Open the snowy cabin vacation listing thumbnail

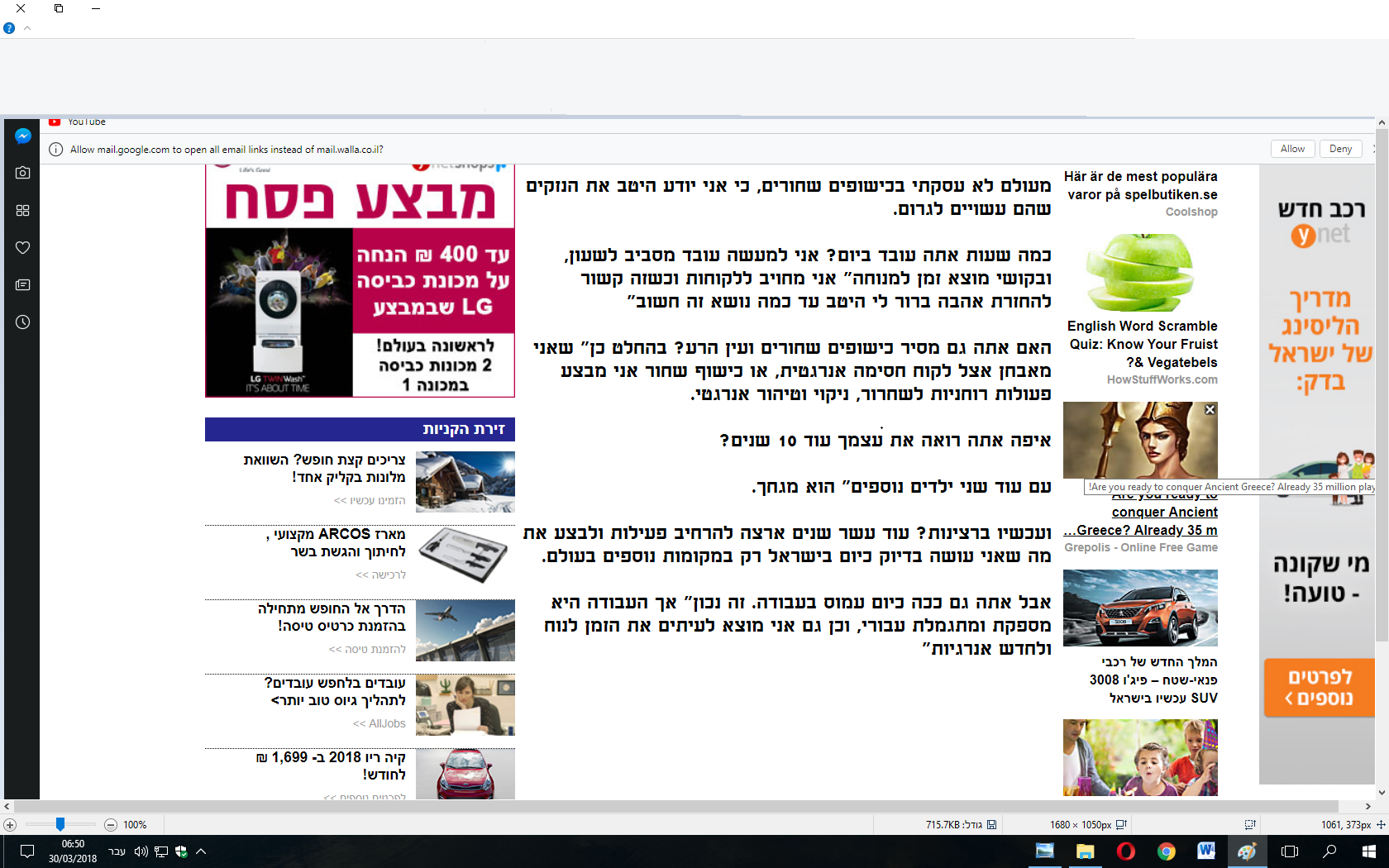tap(465, 482)
